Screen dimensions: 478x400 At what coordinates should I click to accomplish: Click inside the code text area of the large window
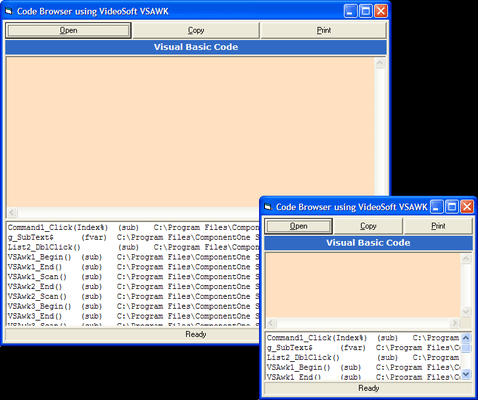(x=191, y=132)
